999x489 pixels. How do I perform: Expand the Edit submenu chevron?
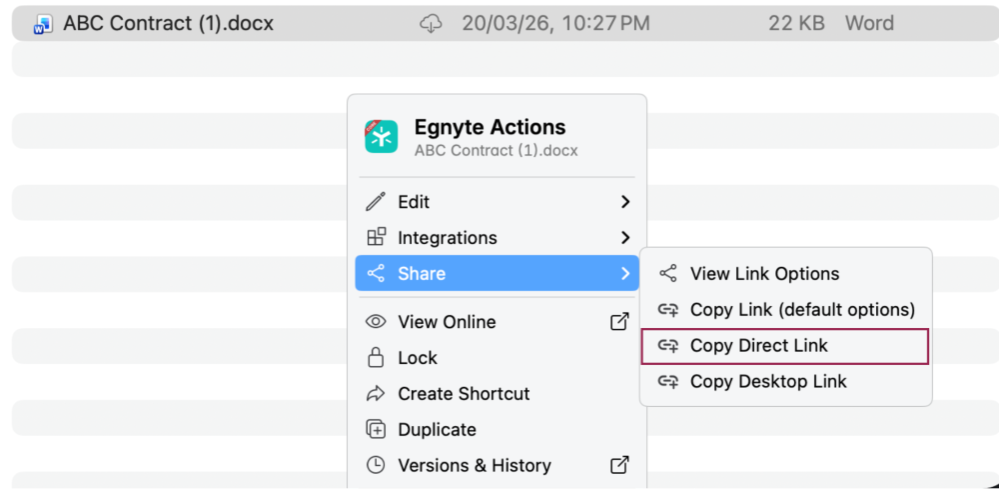tap(625, 202)
